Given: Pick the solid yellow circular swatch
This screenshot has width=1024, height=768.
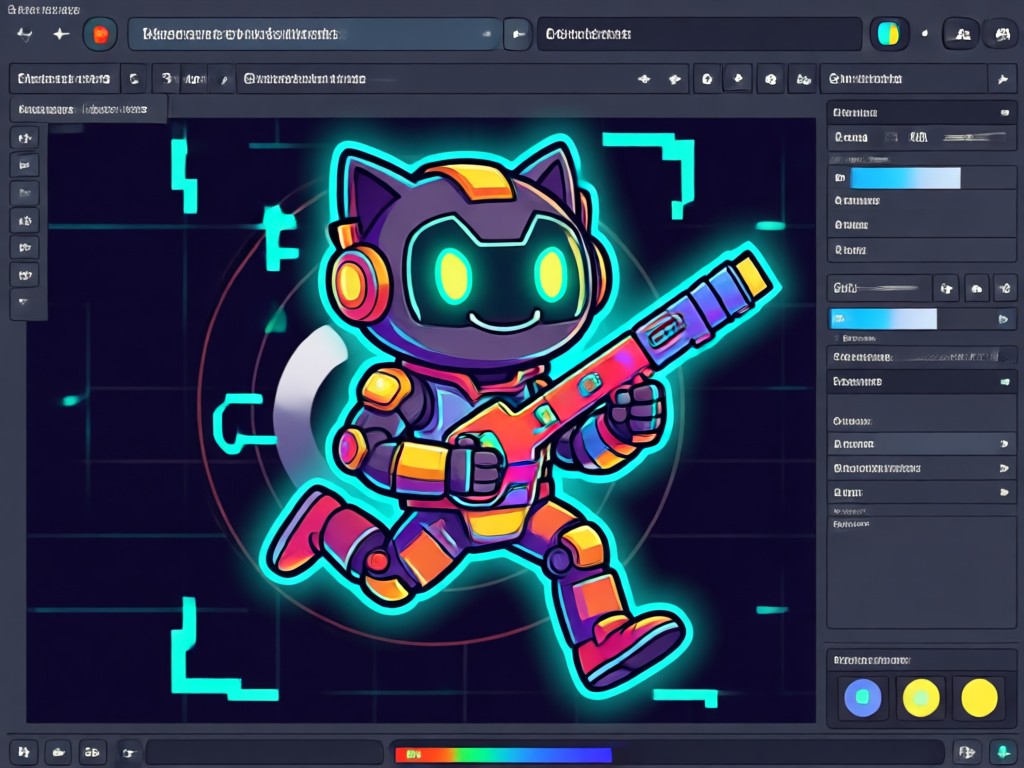Looking at the screenshot, I should click(979, 697).
